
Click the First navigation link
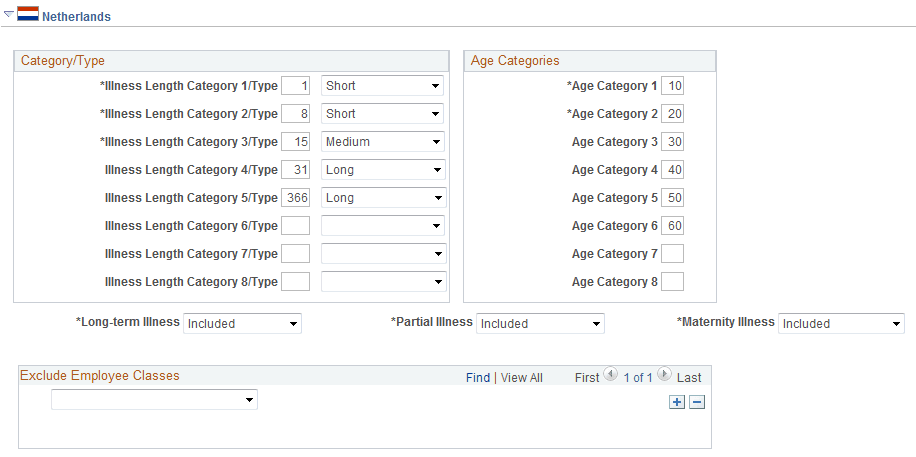click(x=587, y=378)
